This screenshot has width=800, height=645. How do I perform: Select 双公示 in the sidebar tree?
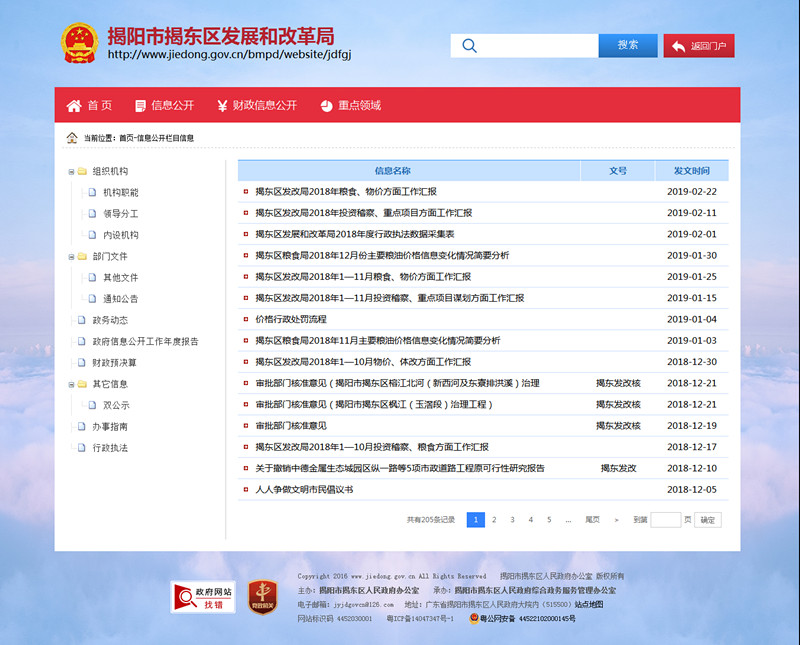click(116, 406)
